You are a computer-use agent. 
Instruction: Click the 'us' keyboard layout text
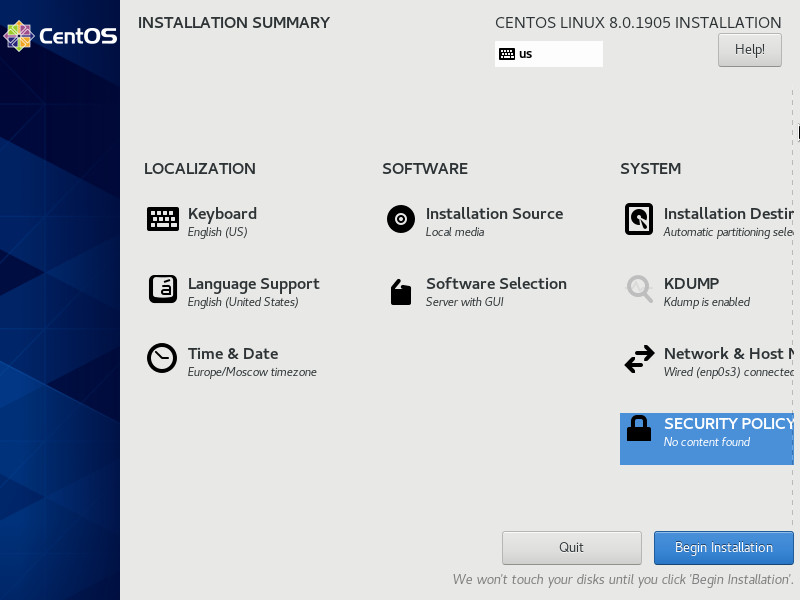(526, 54)
